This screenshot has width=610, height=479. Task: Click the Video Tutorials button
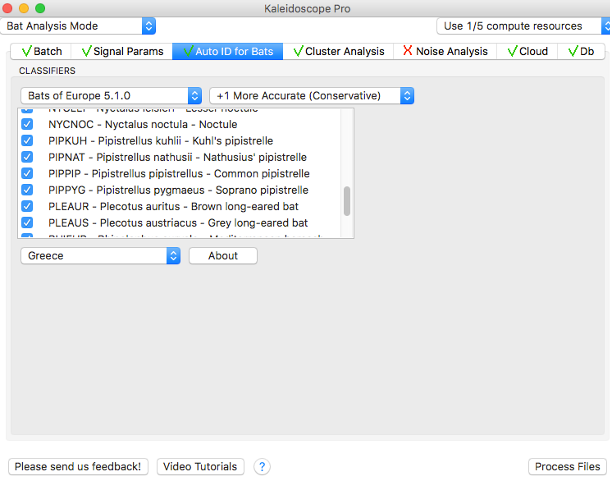coord(200,466)
